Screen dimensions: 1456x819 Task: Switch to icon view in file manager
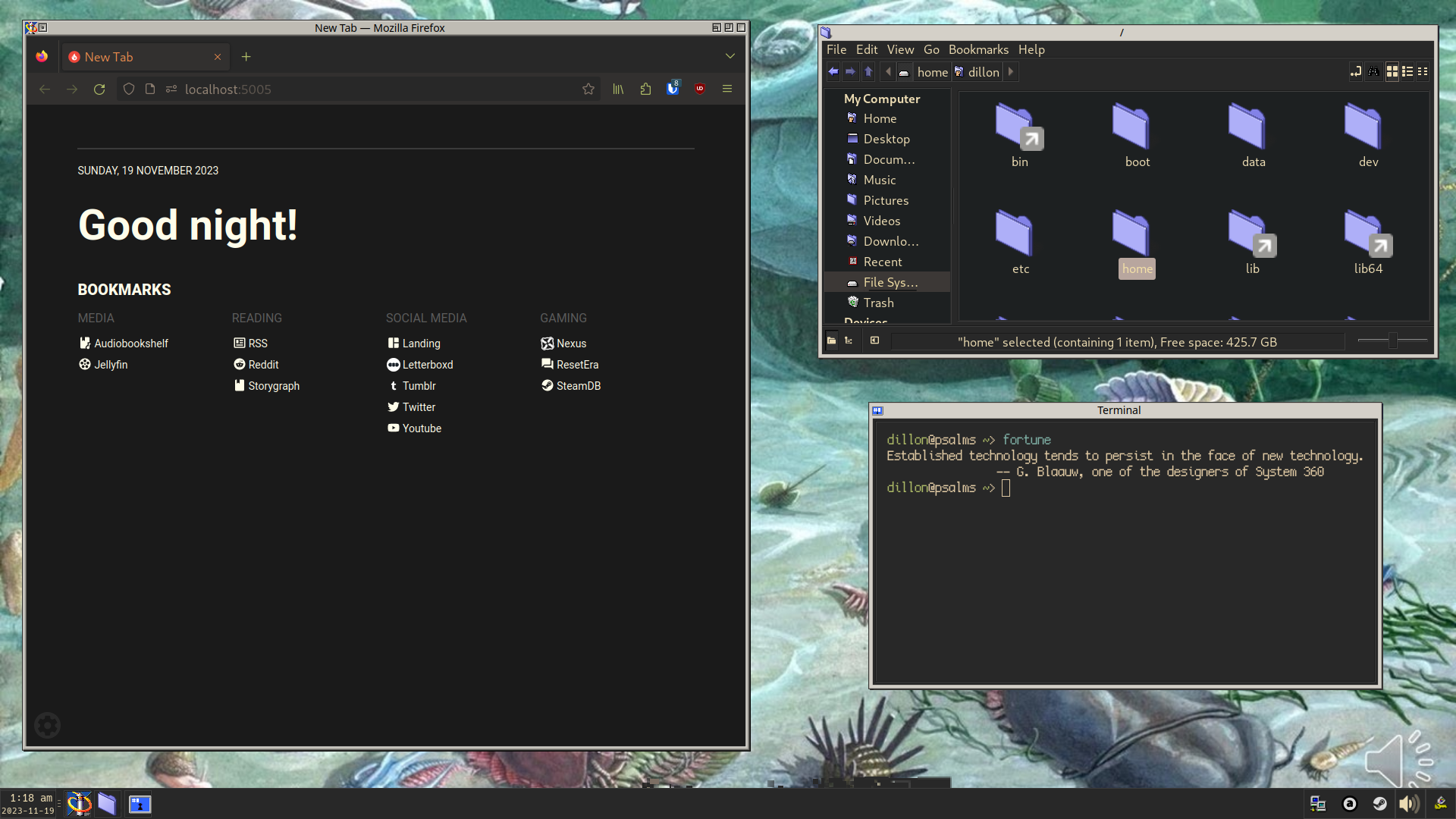pyautogui.click(x=1392, y=71)
